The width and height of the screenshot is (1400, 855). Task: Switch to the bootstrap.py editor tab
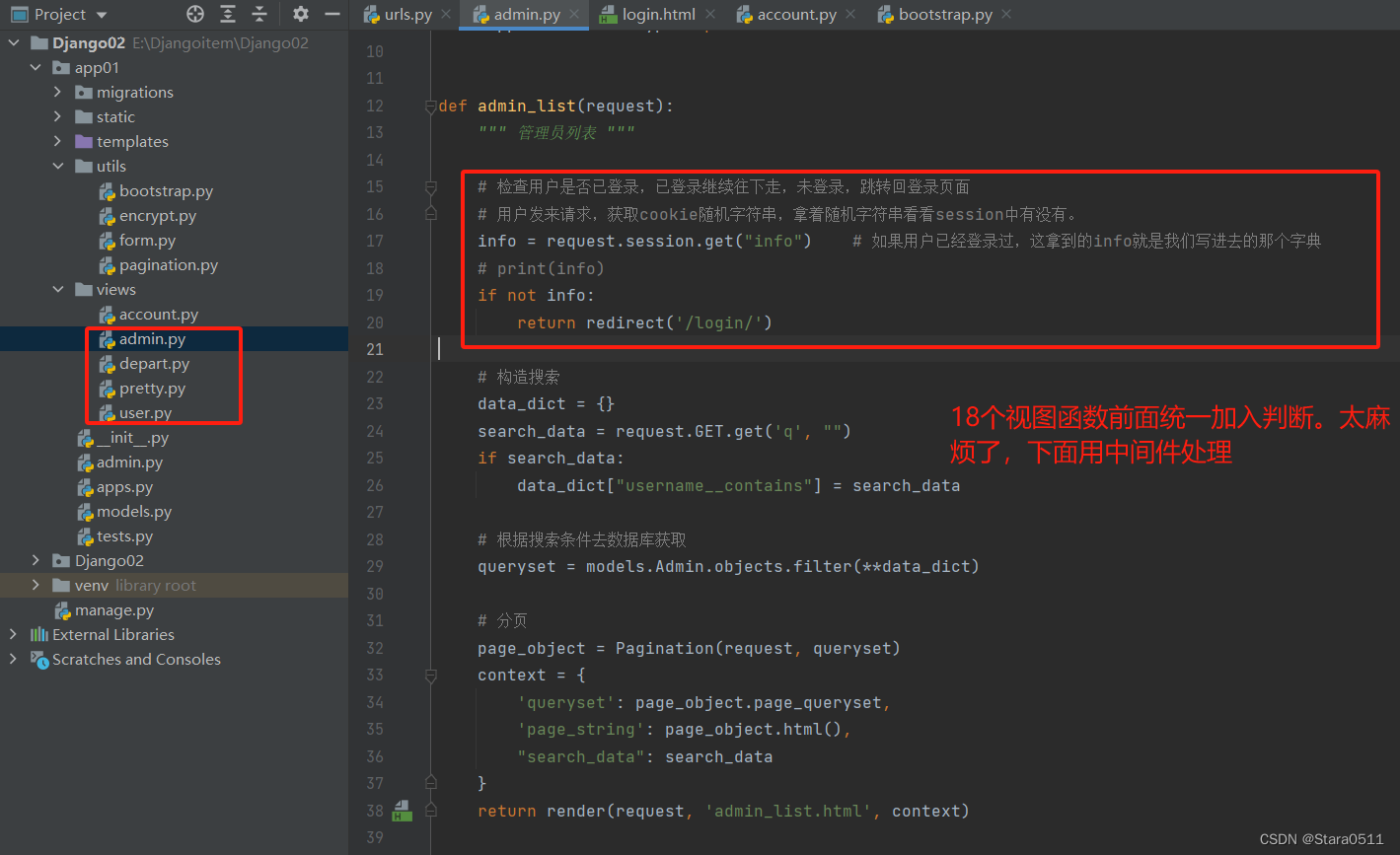945,15
